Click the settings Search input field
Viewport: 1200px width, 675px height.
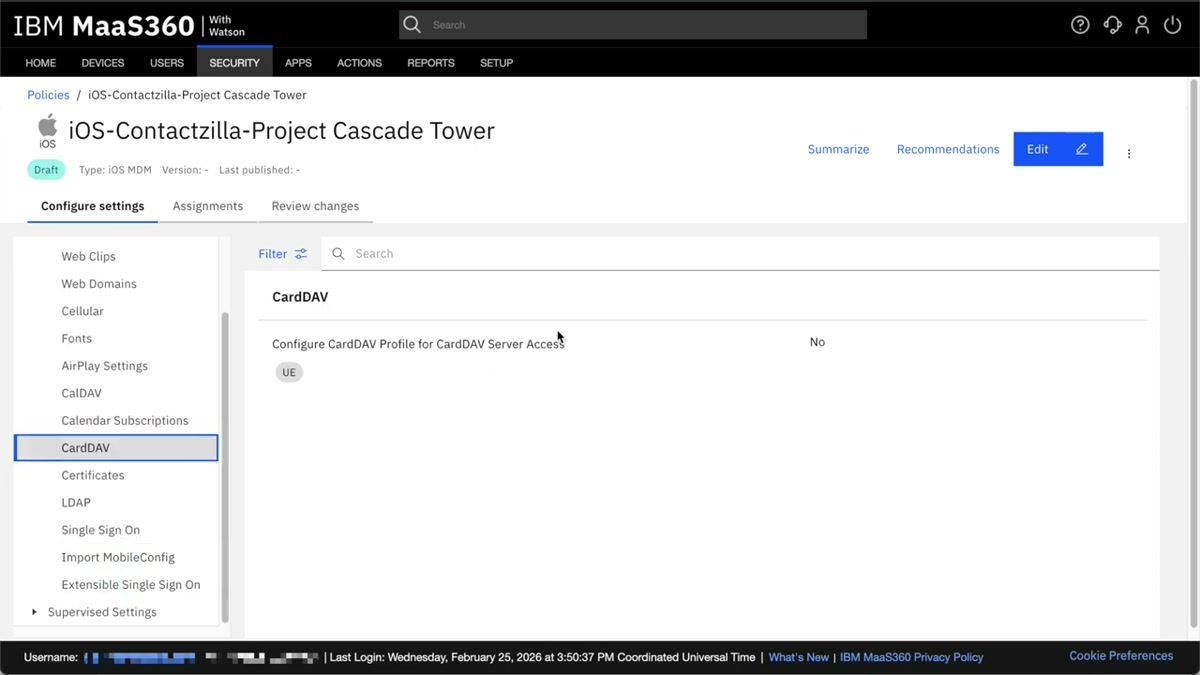click(x=740, y=254)
